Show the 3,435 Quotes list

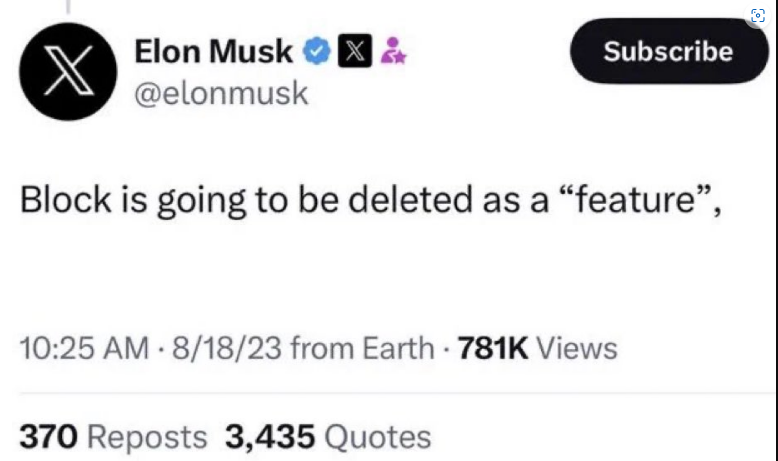(328, 437)
